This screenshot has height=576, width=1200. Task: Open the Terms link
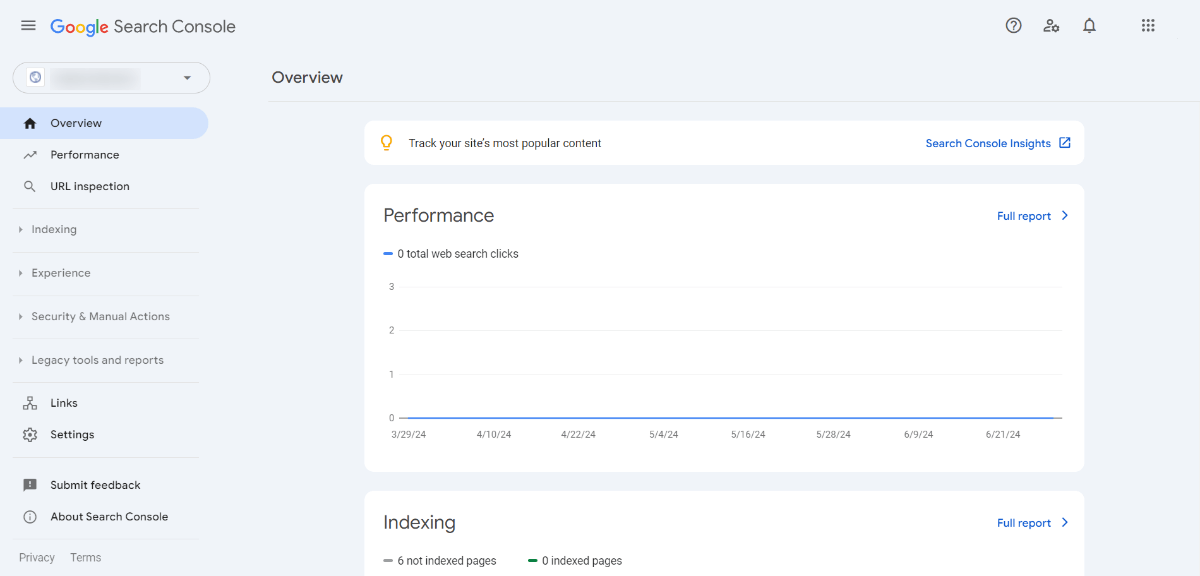[85, 558]
